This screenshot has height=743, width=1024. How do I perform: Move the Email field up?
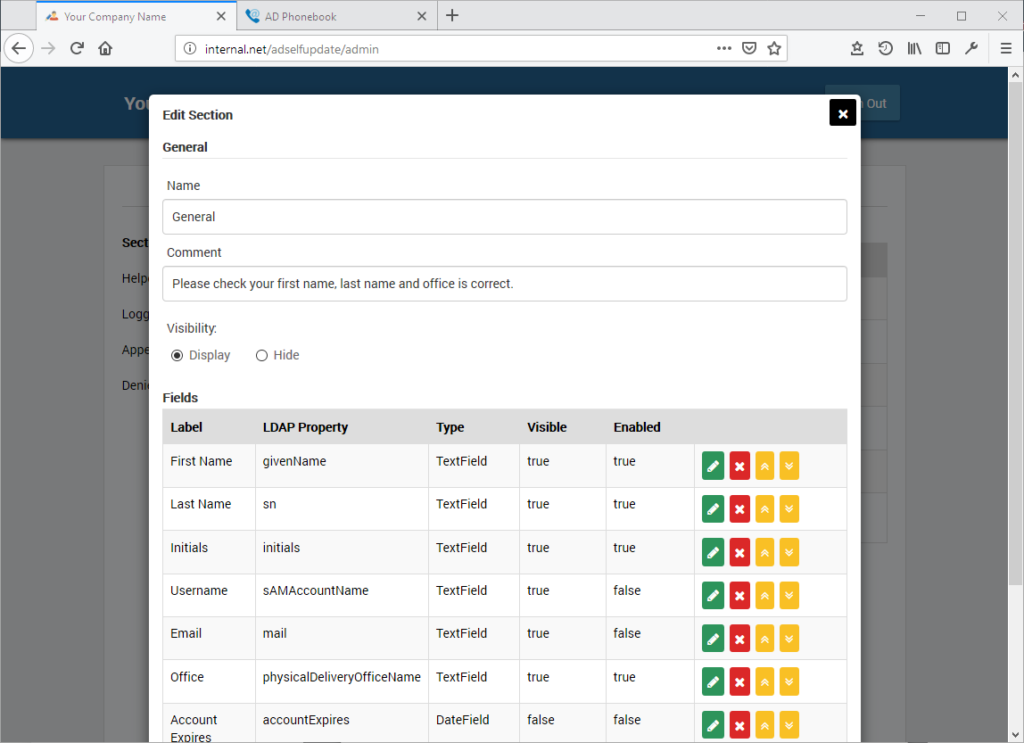pos(764,638)
